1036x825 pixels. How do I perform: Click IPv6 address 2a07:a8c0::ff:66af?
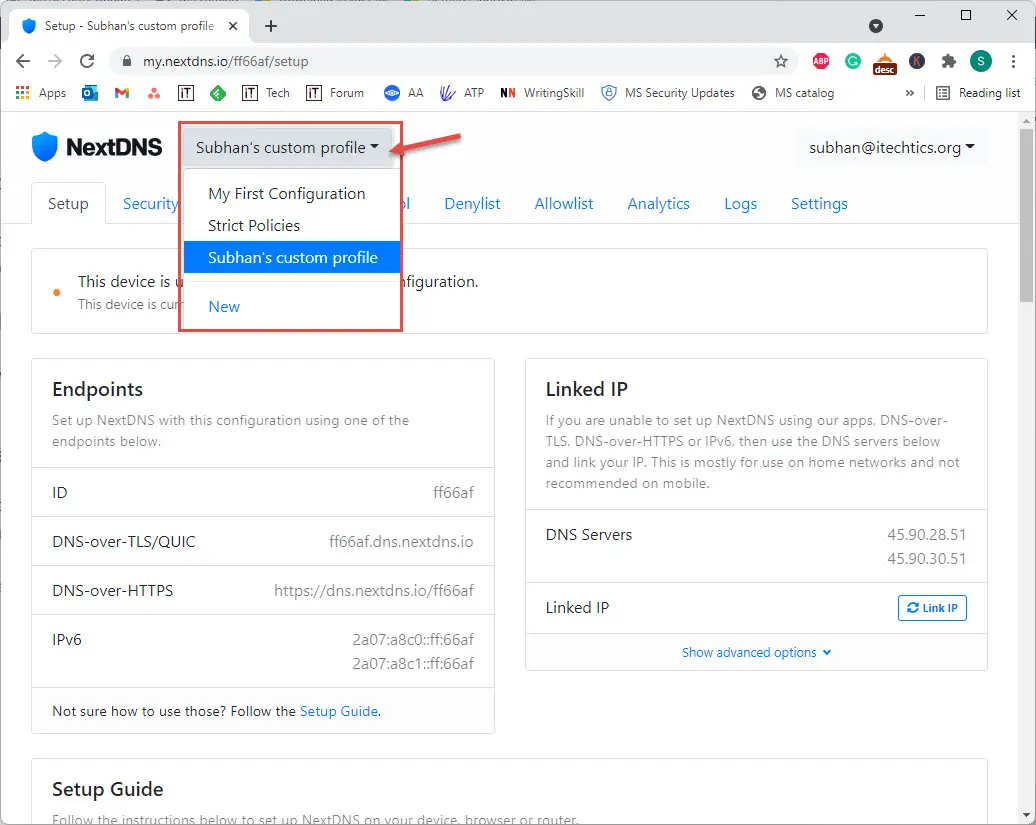(413, 639)
